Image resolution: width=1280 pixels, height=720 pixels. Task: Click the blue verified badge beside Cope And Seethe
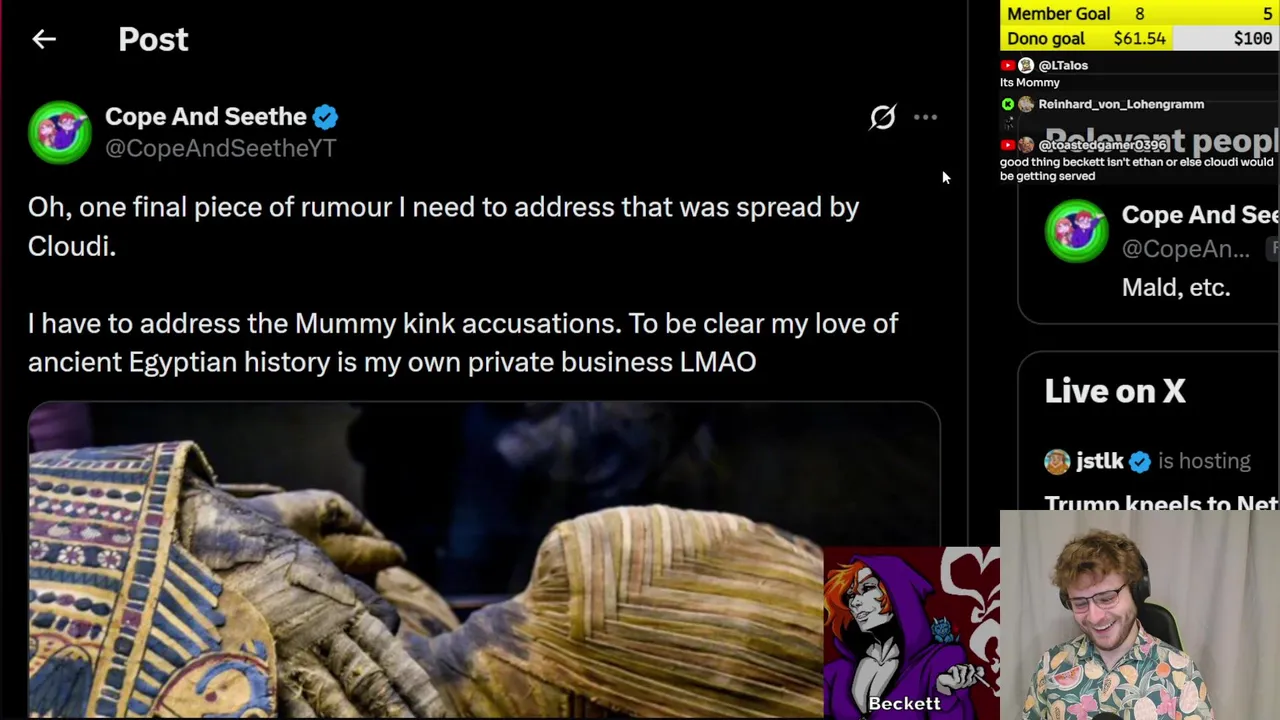[x=325, y=117]
